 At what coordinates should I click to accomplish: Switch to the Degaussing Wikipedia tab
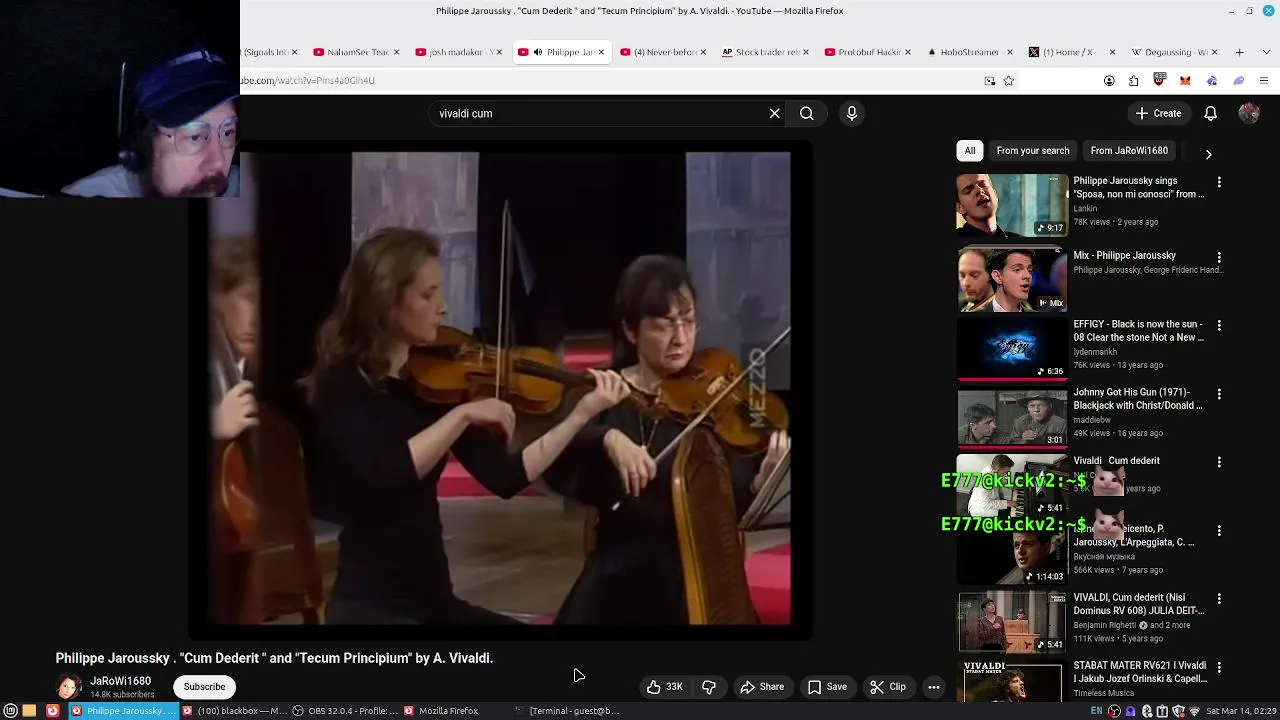[x=1175, y=52]
